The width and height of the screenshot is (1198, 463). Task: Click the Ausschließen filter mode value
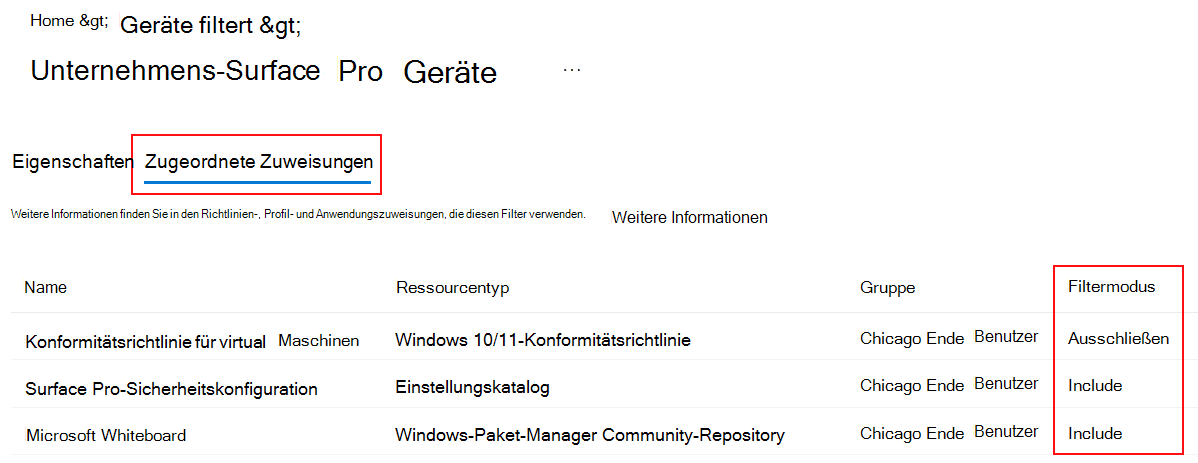1119,338
